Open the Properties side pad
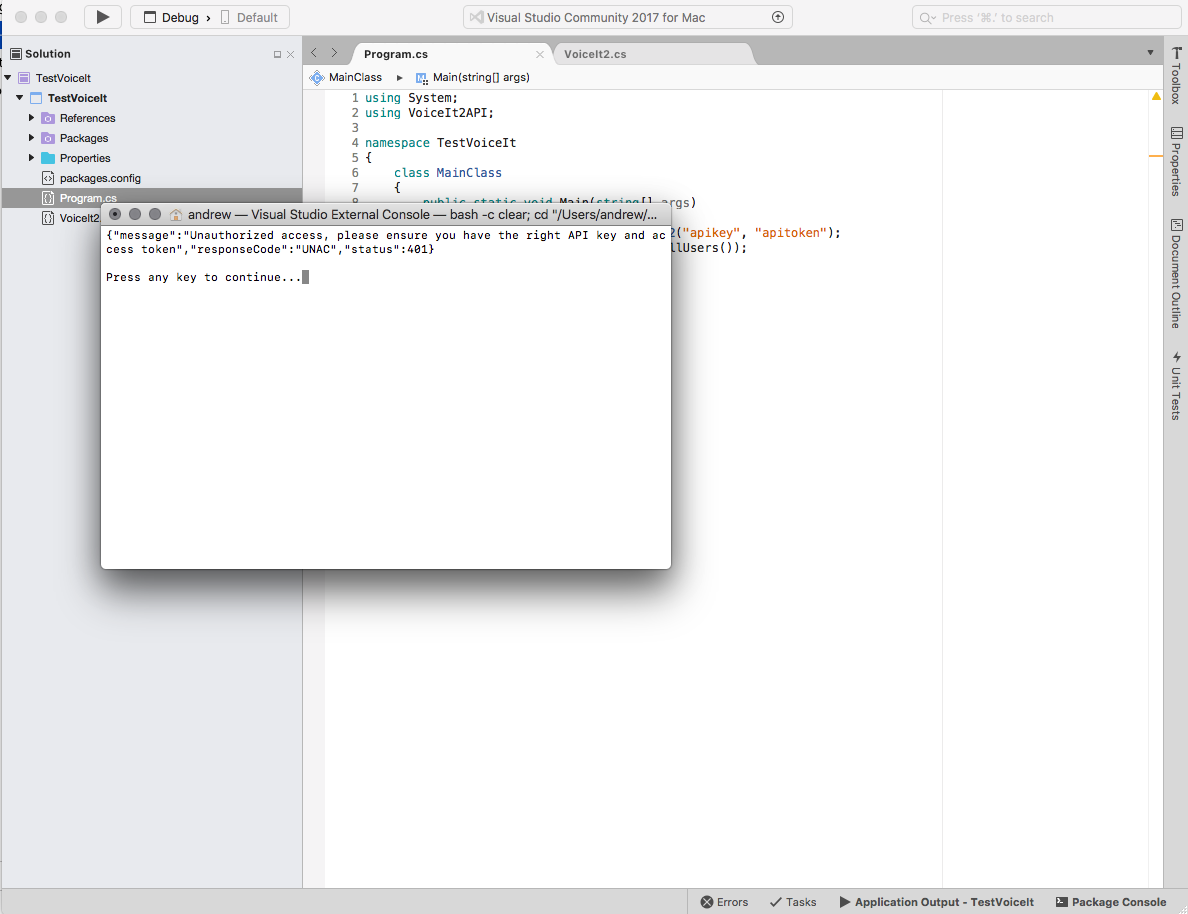Screen dimensions: 1188x914 [x=1176, y=161]
